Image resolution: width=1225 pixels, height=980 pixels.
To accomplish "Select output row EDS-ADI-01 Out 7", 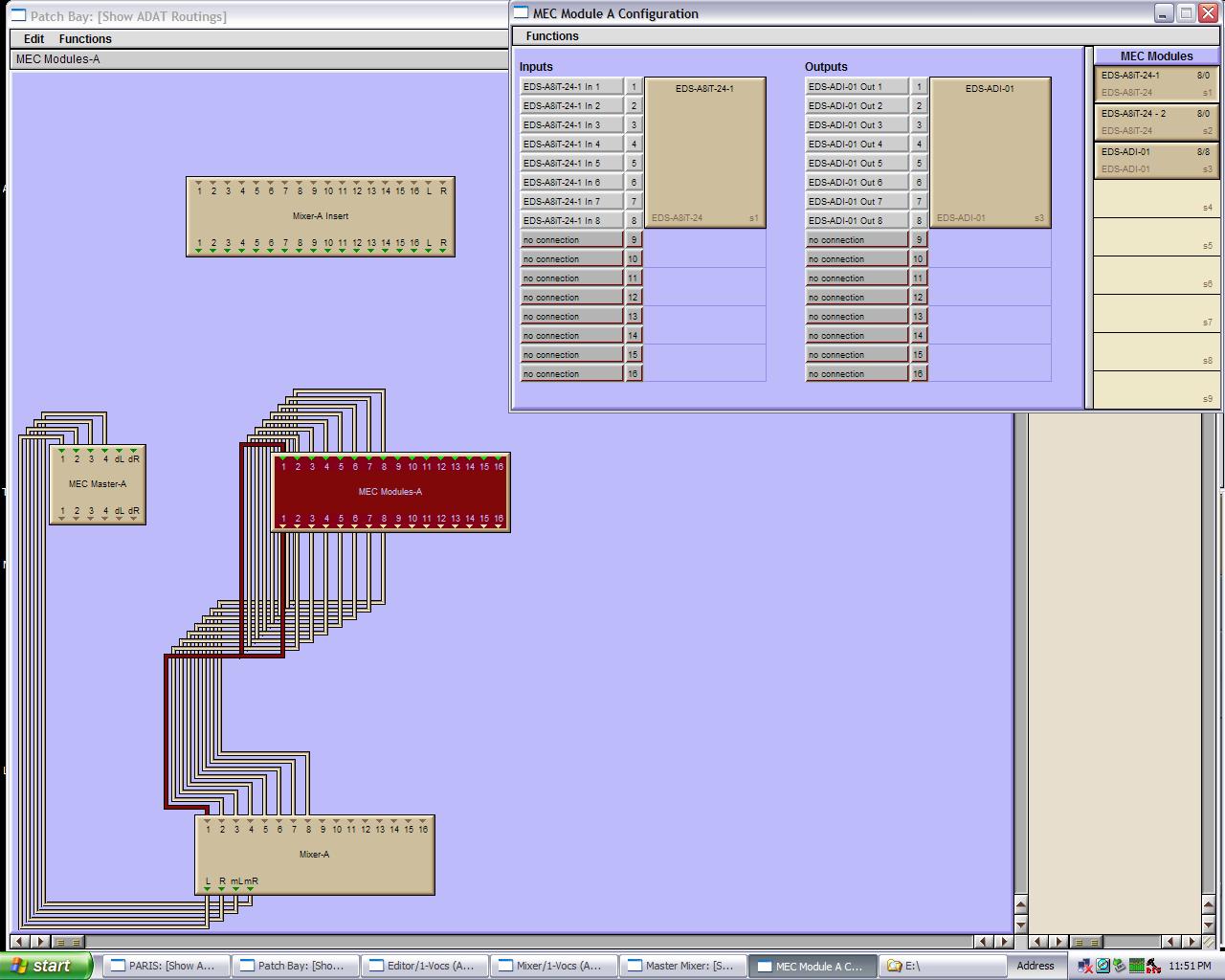I will point(857,201).
